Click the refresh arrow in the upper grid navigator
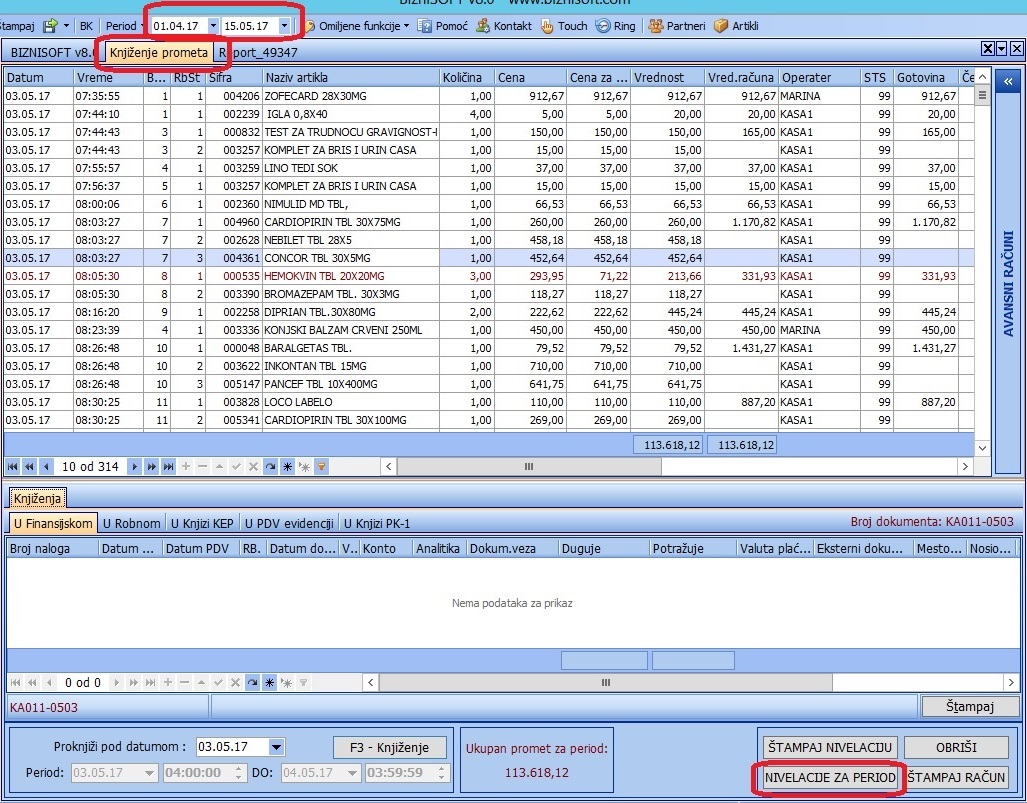 [x=271, y=467]
